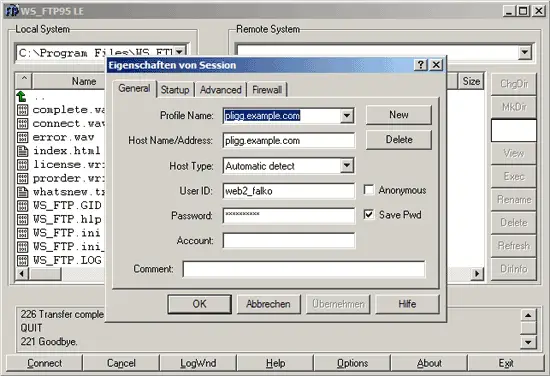Click the Name column header in local list
Screen dimensions: 550x376
point(70,81)
